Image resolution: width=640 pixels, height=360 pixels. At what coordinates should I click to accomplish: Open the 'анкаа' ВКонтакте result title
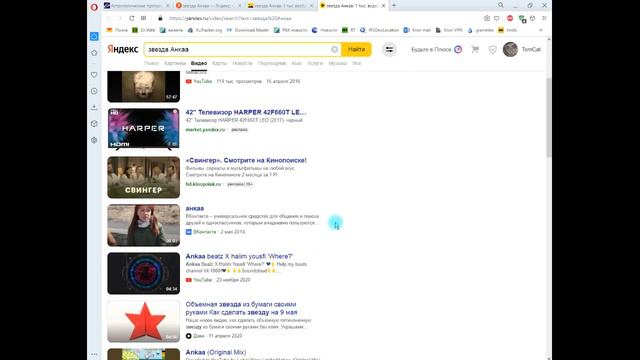click(195, 208)
